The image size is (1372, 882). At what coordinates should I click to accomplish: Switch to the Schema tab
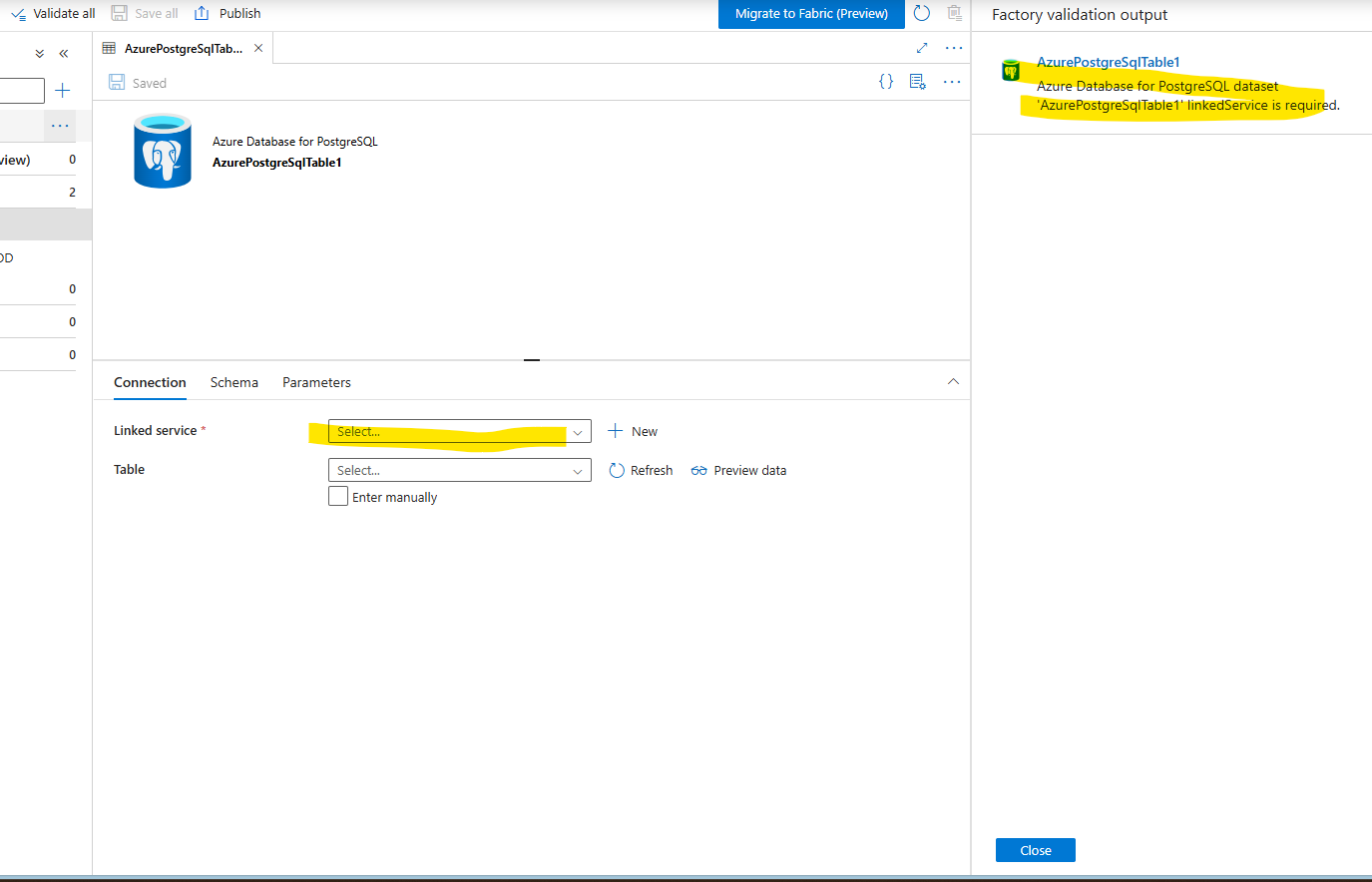(x=234, y=382)
